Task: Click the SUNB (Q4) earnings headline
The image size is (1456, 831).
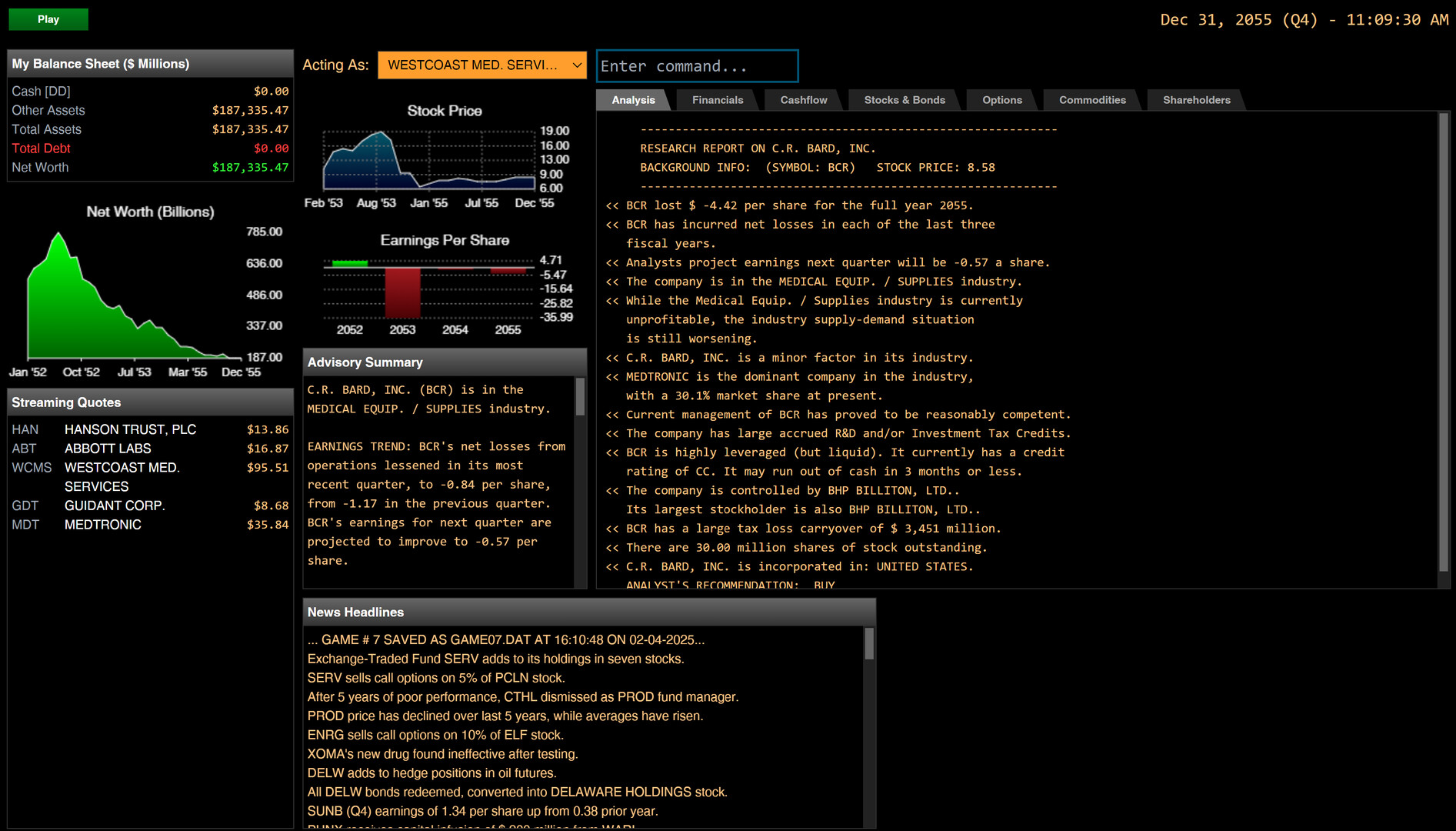Action: (482, 812)
